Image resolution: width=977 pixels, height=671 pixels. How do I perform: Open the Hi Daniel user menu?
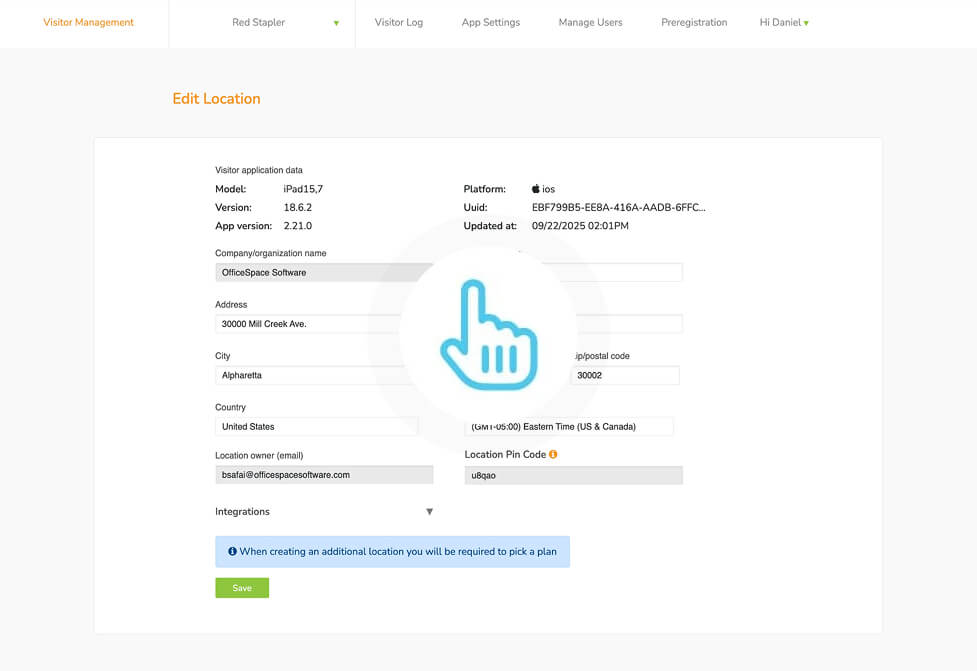click(x=784, y=23)
